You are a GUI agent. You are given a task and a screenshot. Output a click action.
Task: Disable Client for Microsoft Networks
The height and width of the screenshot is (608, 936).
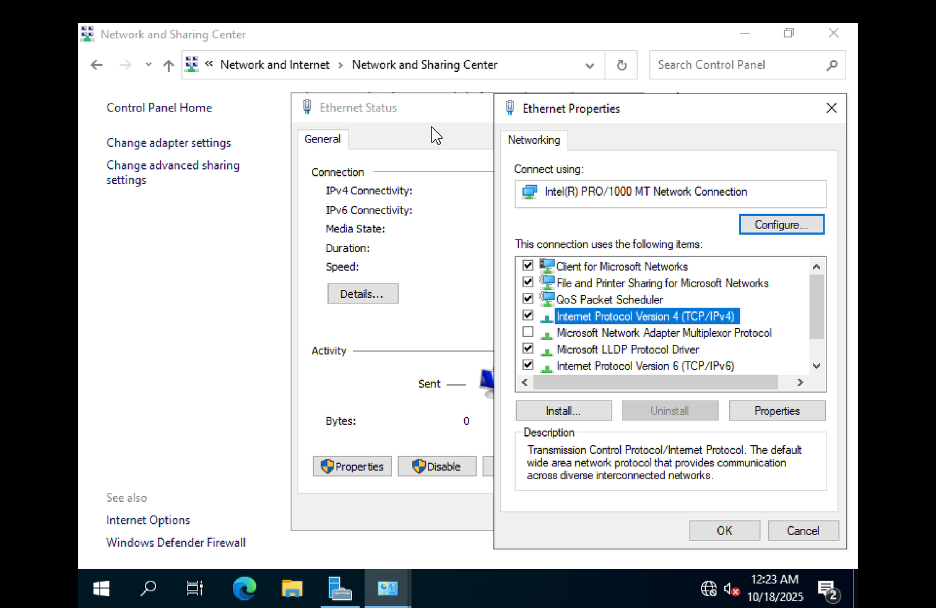click(x=528, y=265)
